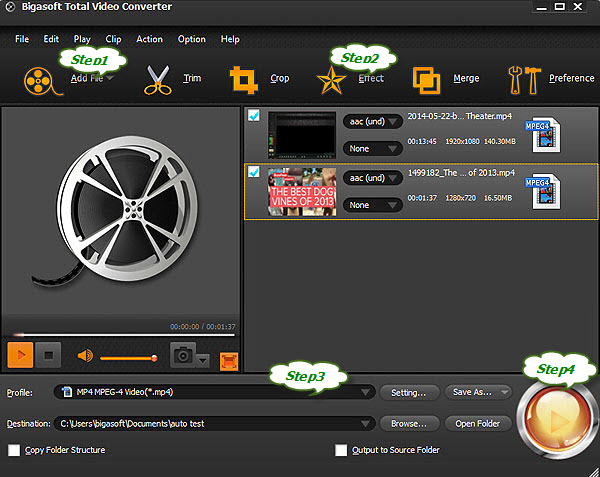
Task: Open None subtitle dropdown for Theater.mp4
Action: [373, 148]
